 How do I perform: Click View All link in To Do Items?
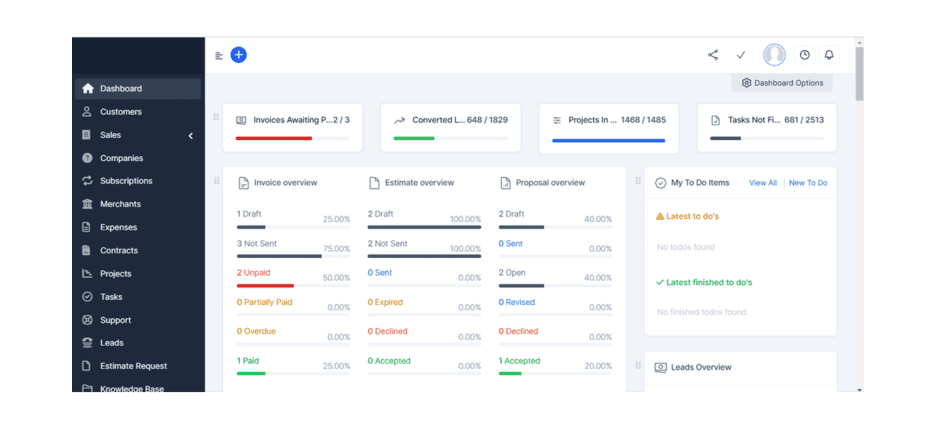pos(763,183)
